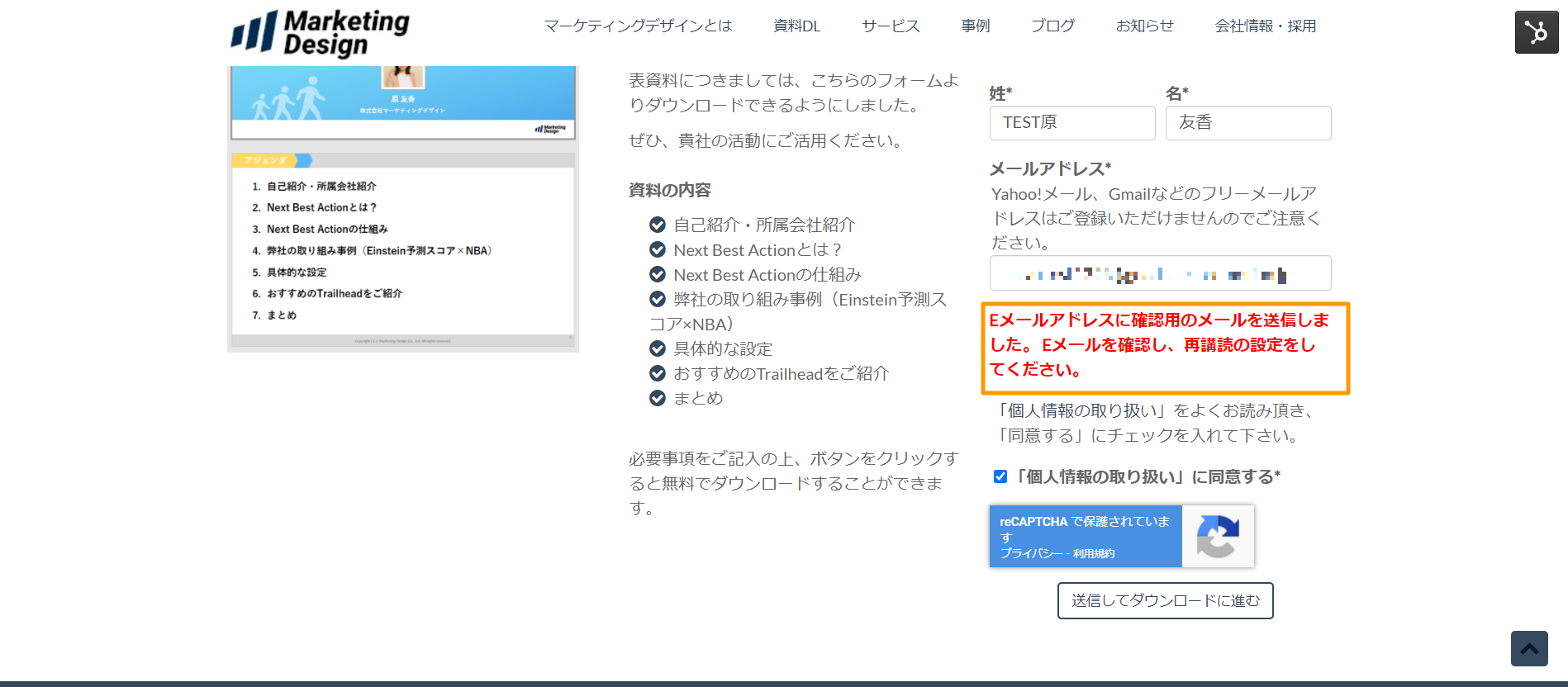The height and width of the screenshot is (687, 1568).
Task: Click checkmark icon beside 具体的な設定
Action: [x=658, y=348]
